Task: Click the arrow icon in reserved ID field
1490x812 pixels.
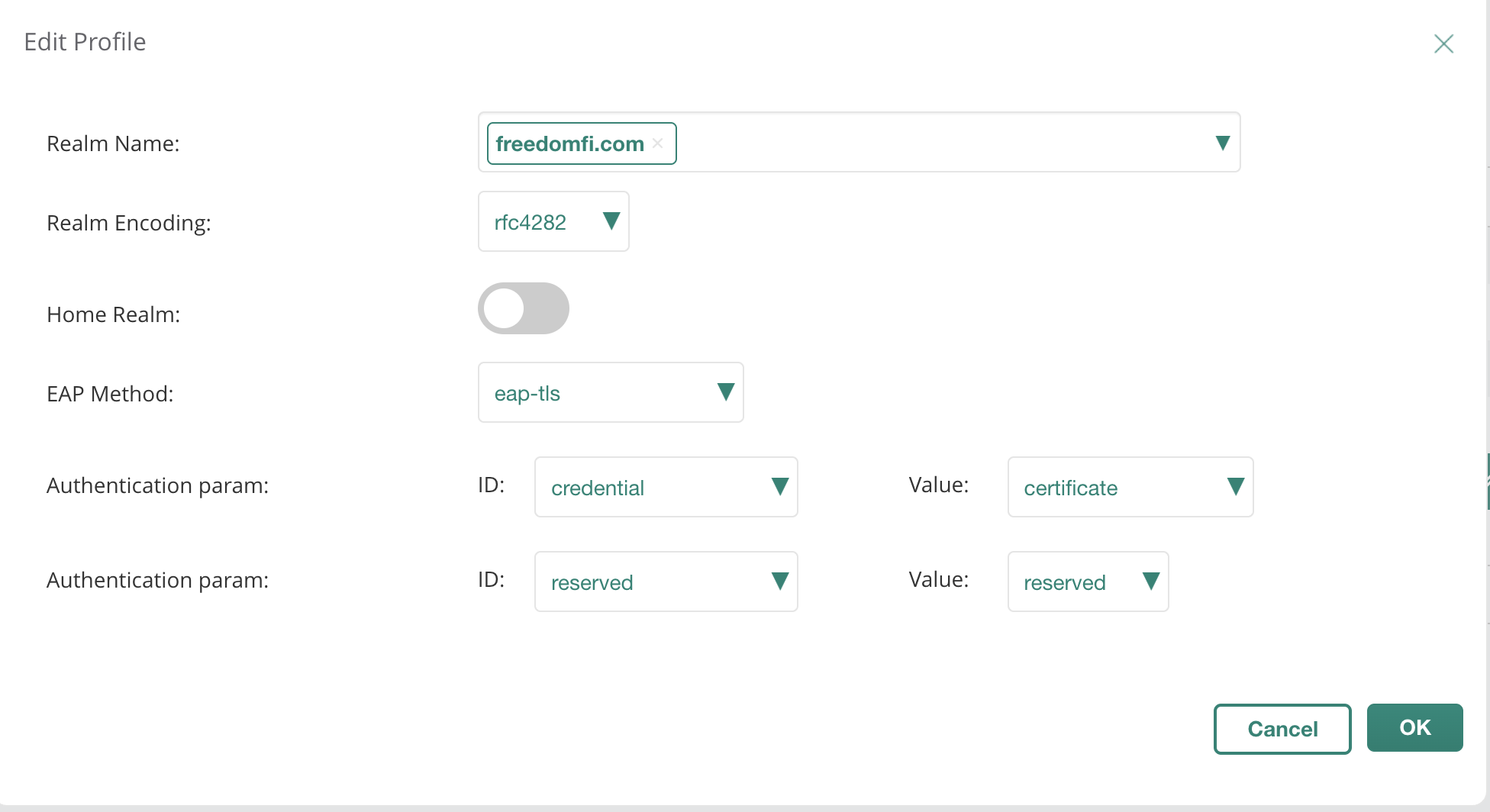Action: pyautogui.click(x=779, y=582)
